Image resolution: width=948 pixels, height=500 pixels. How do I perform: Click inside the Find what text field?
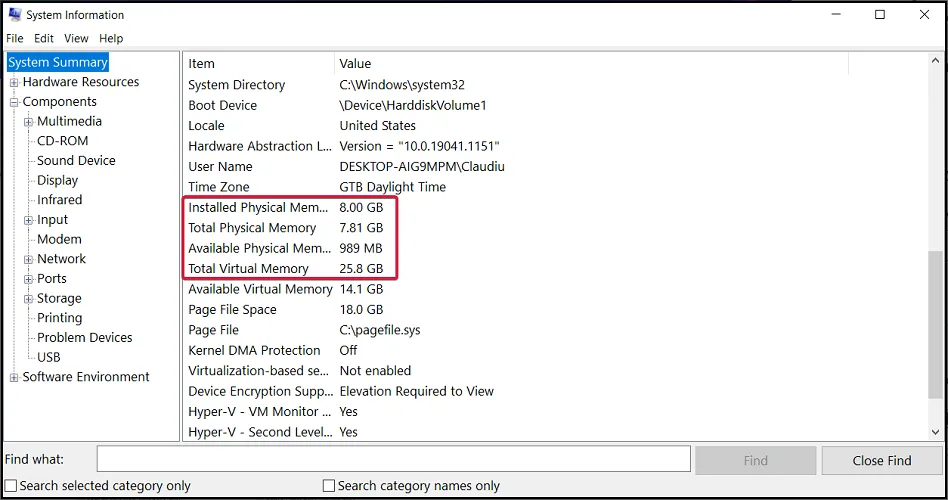pos(393,460)
